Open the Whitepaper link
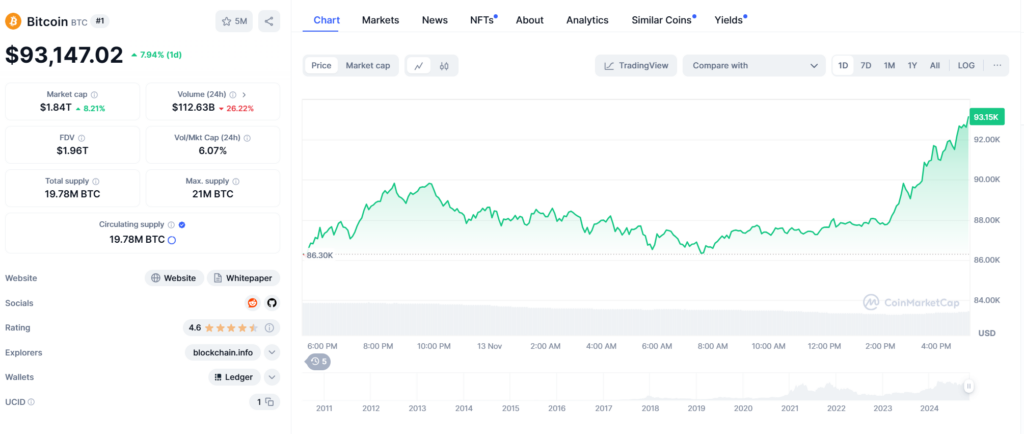1024x434 pixels. (x=244, y=278)
